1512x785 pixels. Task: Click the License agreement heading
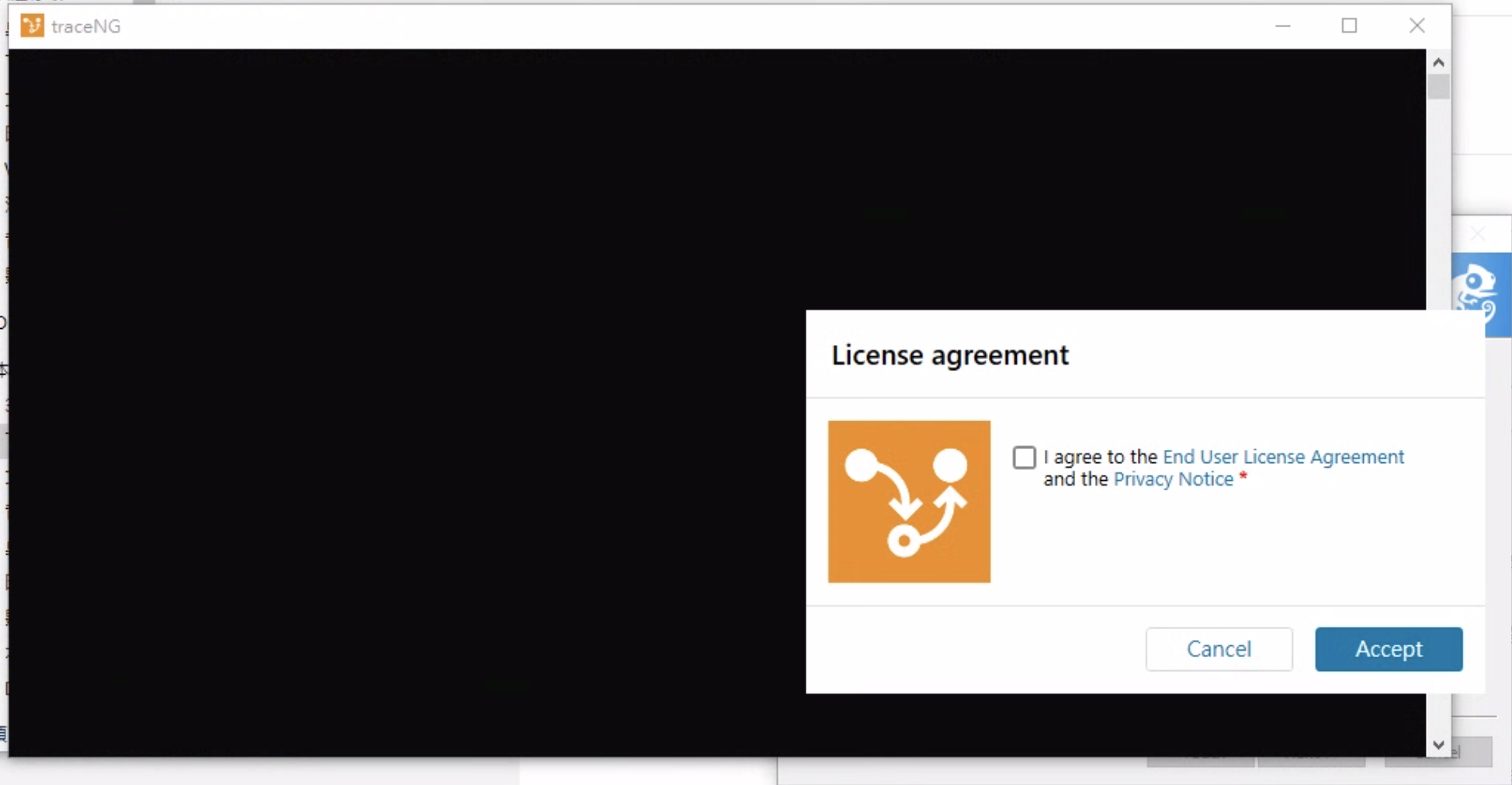click(949, 355)
